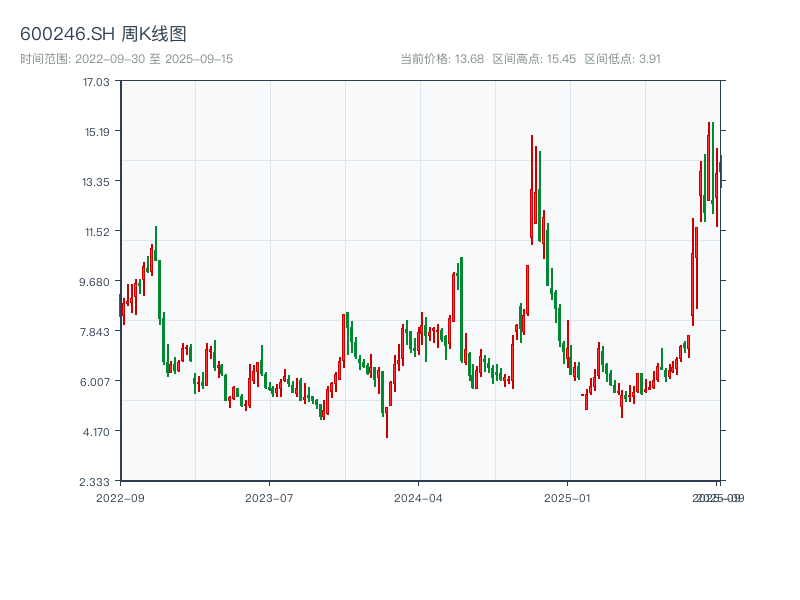Screen dimensions: 800x600
Task: Click x-axis label 2025-01
Action: [x=567, y=498]
